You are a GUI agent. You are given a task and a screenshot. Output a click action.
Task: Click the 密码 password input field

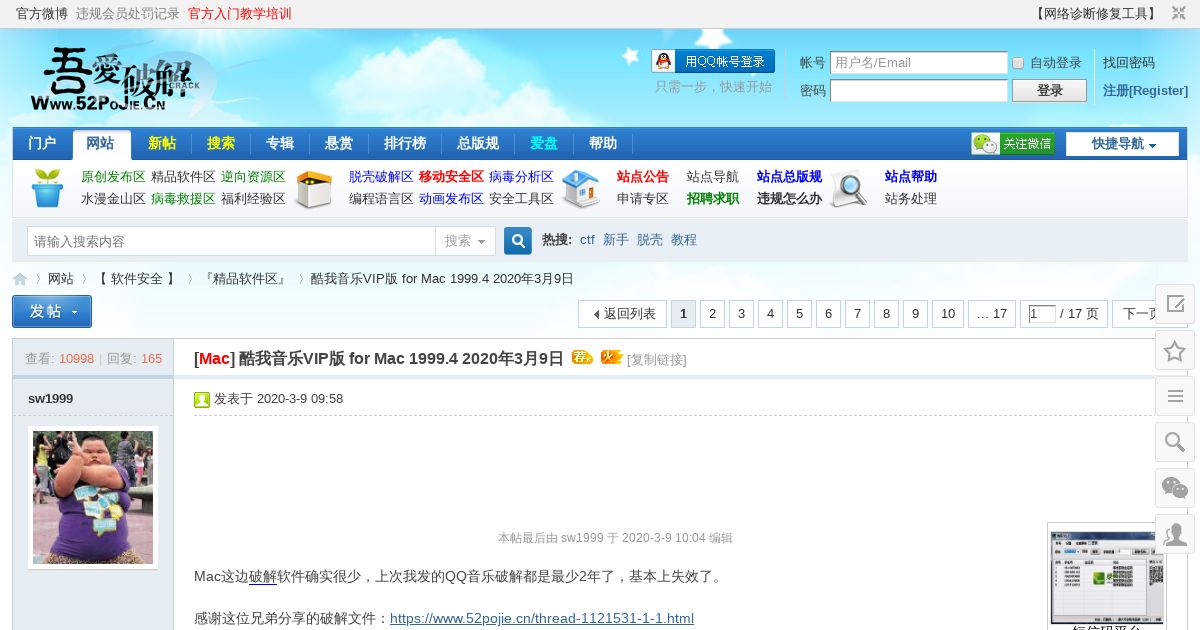919,91
